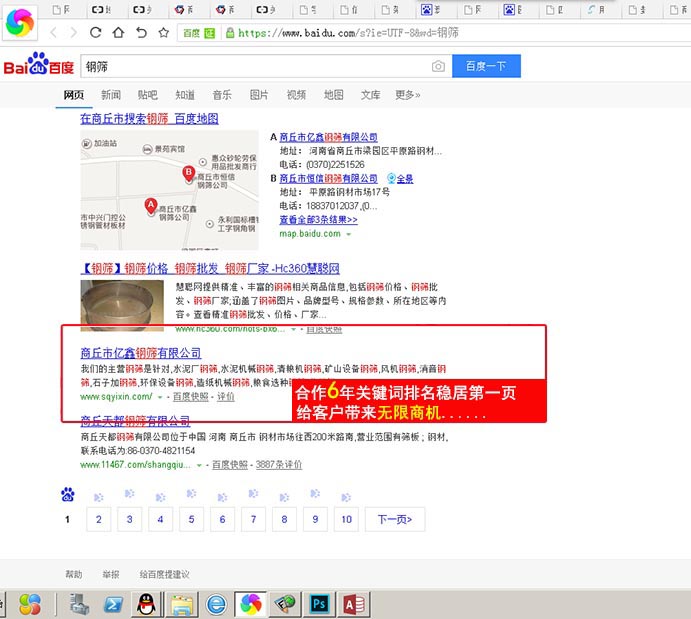Image resolution: width=691 pixels, height=619 pixels.
Task: Go to results page 2
Action: click(x=99, y=519)
